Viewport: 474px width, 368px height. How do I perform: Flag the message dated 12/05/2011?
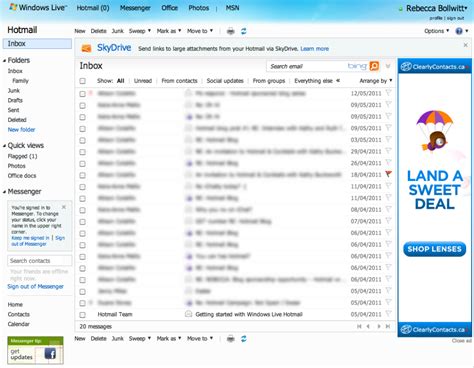tap(388, 93)
